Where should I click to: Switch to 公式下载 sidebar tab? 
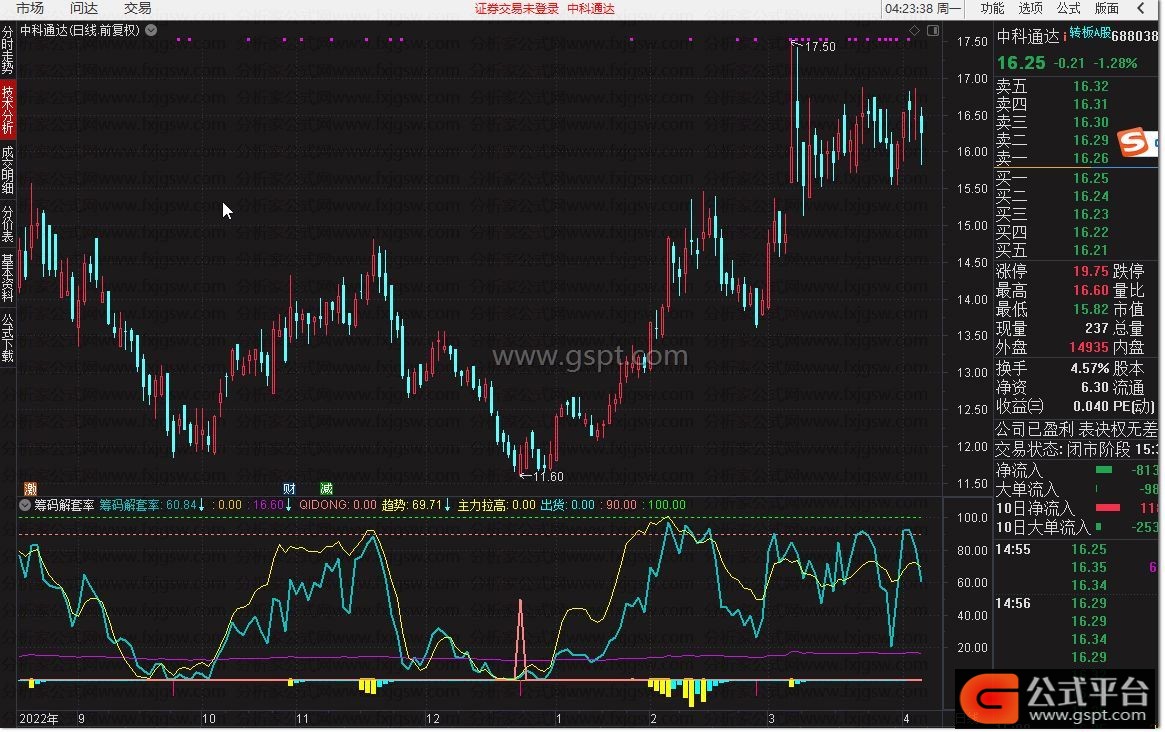click(x=7, y=337)
